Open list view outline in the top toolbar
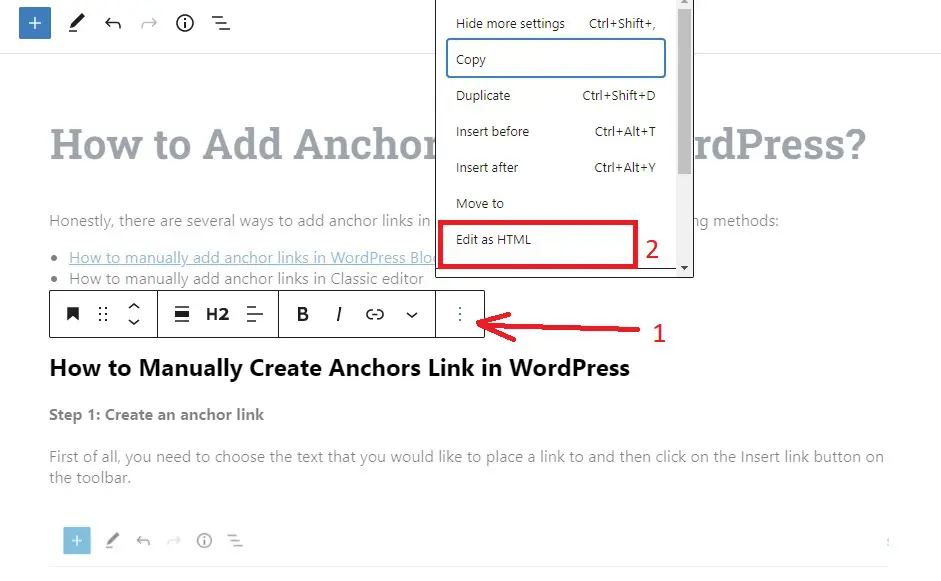Screen dimensions: 941x581 coord(221,23)
